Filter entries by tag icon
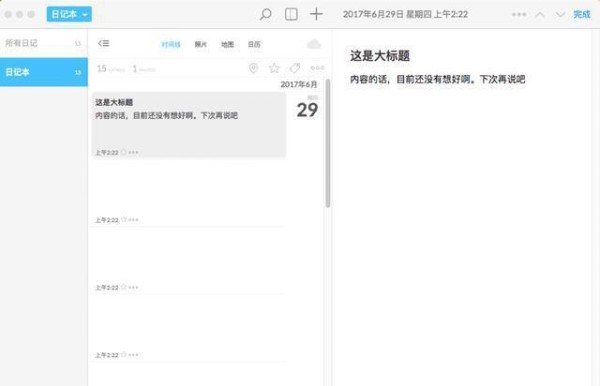The height and width of the screenshot is (386, 600). (x=295, y=68)
